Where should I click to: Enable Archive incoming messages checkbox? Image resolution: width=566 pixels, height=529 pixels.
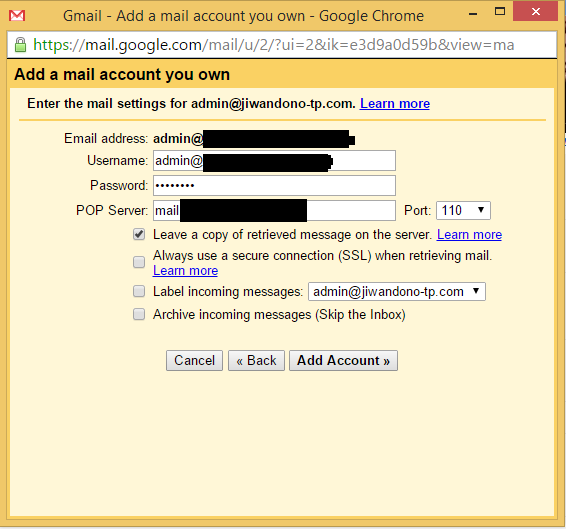[x=139, y=314]
